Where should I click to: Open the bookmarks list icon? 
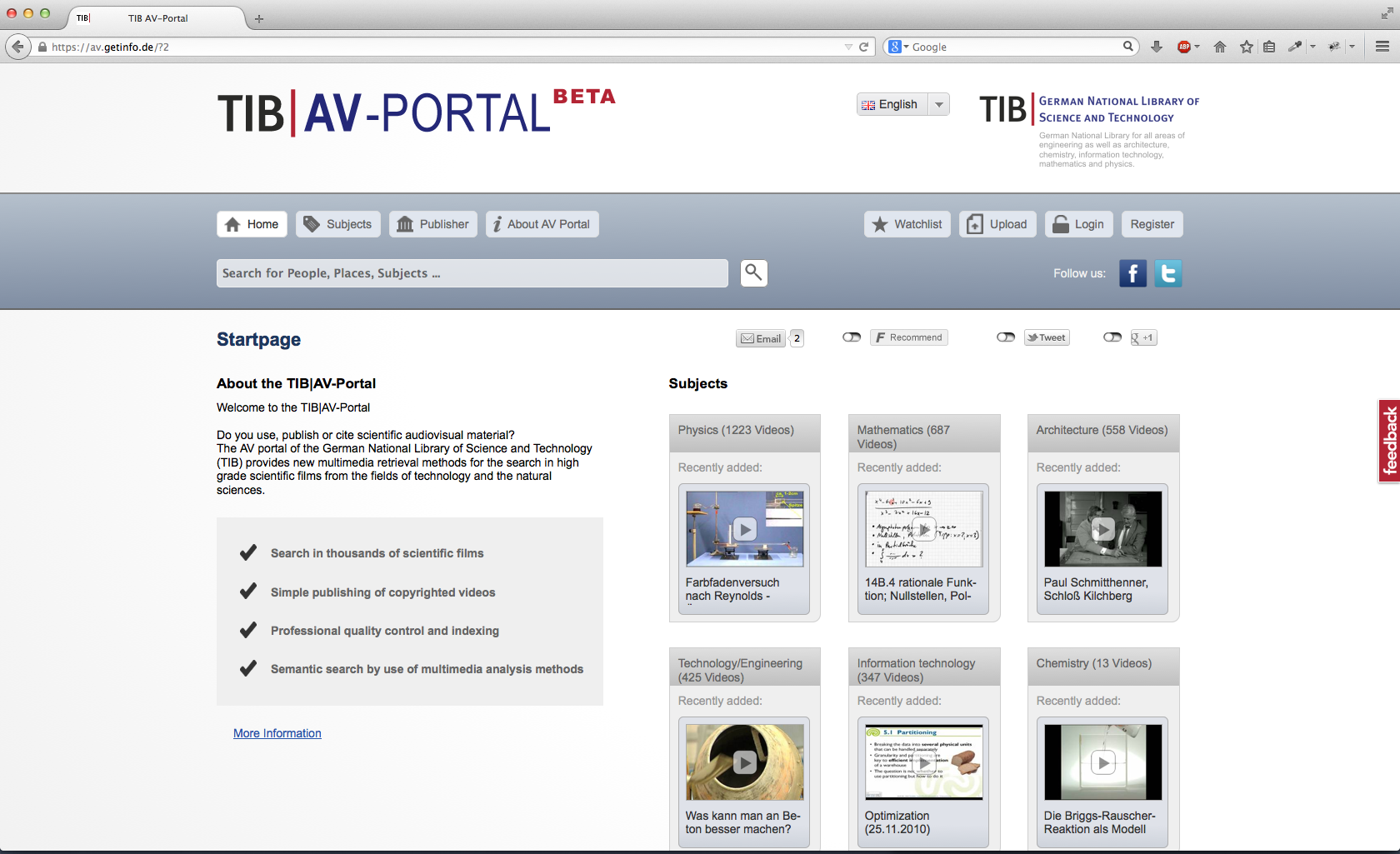point(1269,47)
